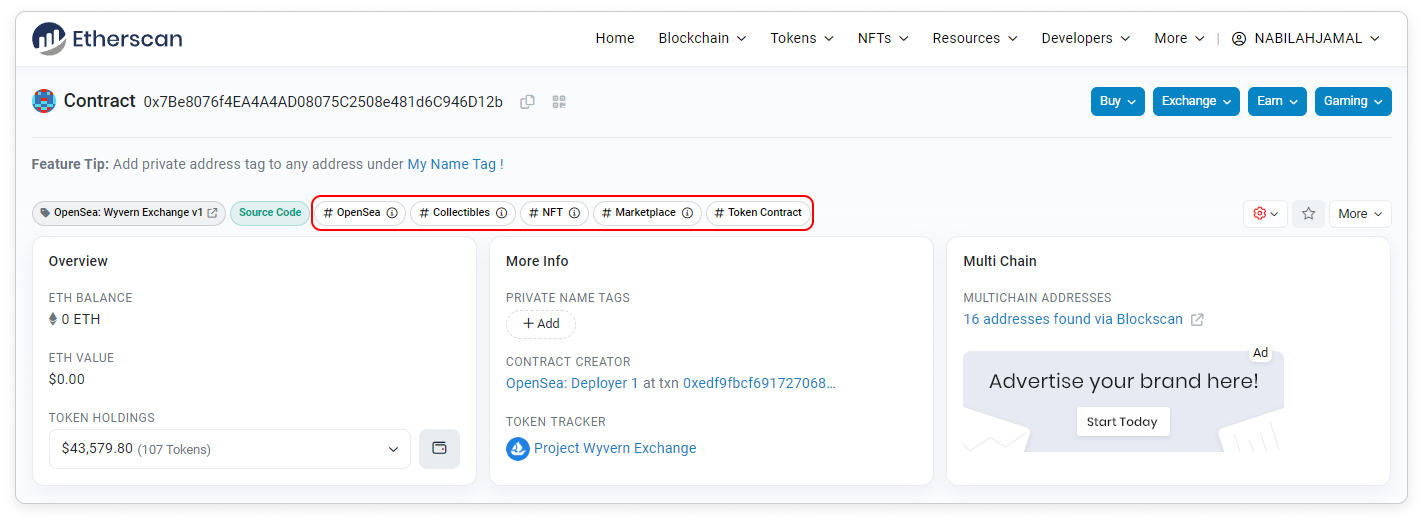This screenshot has height=523, width=1423.
Task: Click the info icon on OpenSea tag
Action: click(x=392, y=213)
